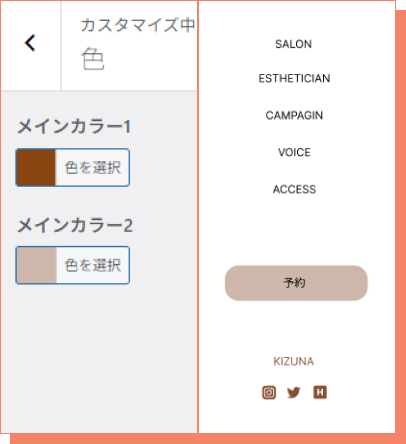Viewport: 406px width, 444px height.
Task: Click the 色 section title
Action: (93, 59)
